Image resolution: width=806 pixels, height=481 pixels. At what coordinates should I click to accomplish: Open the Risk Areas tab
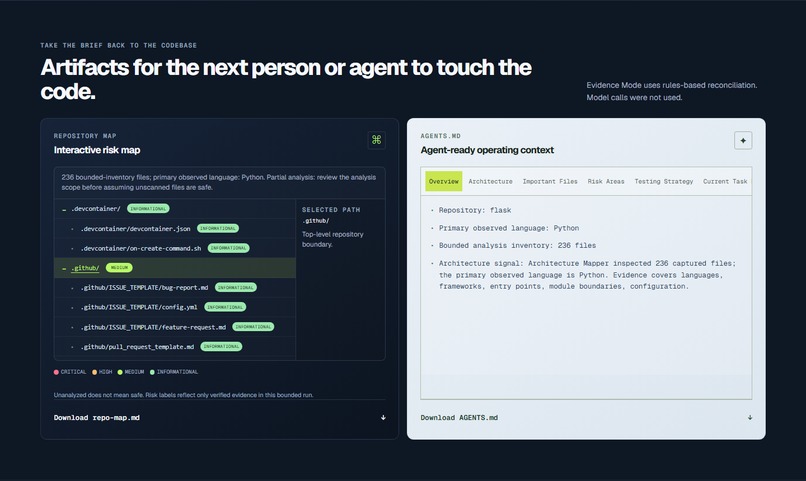(x=606, y=181)
